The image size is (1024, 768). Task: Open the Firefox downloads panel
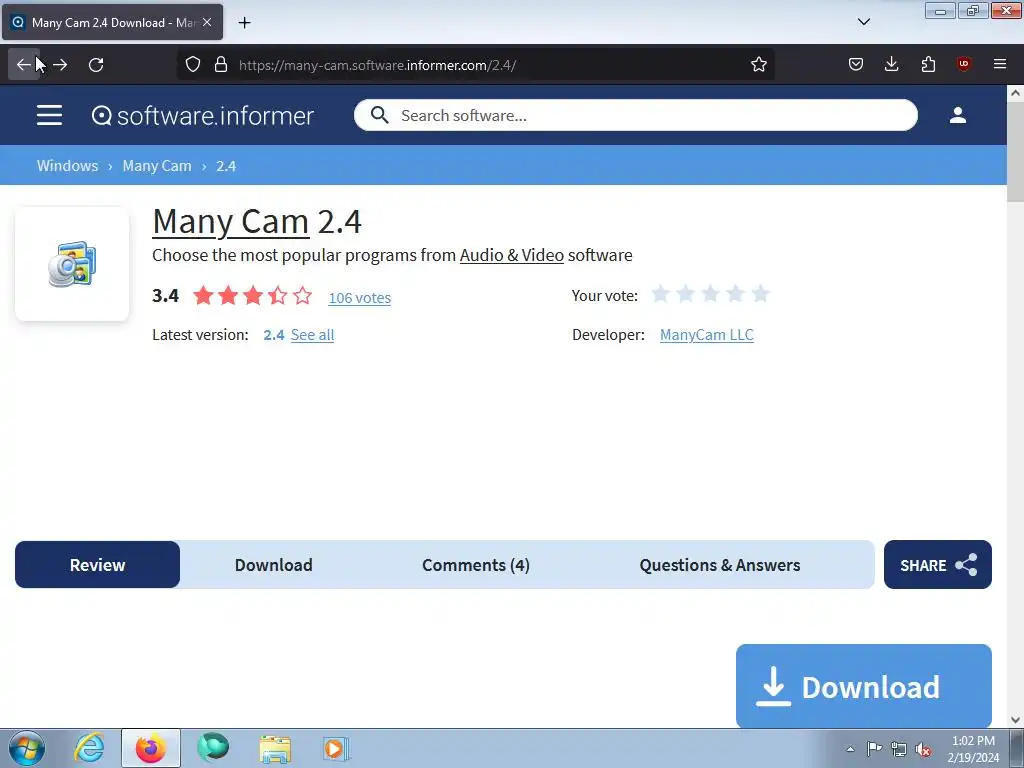[x=891, y=64]
